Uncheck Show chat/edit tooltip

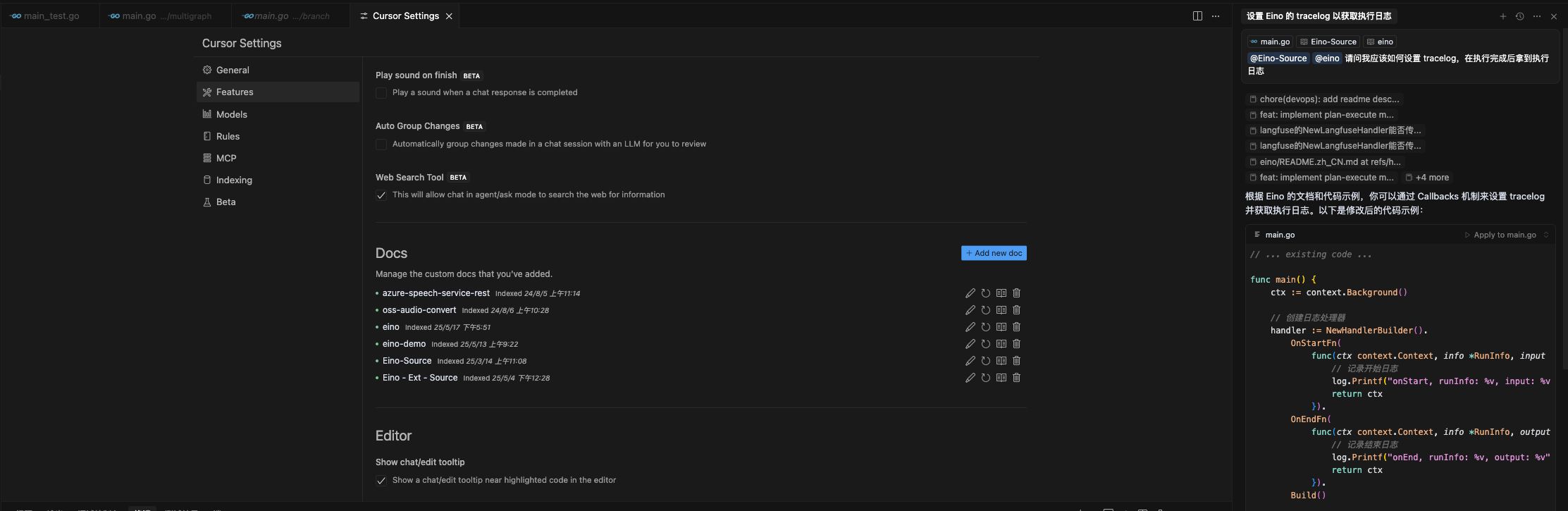[x=381, y=481]
